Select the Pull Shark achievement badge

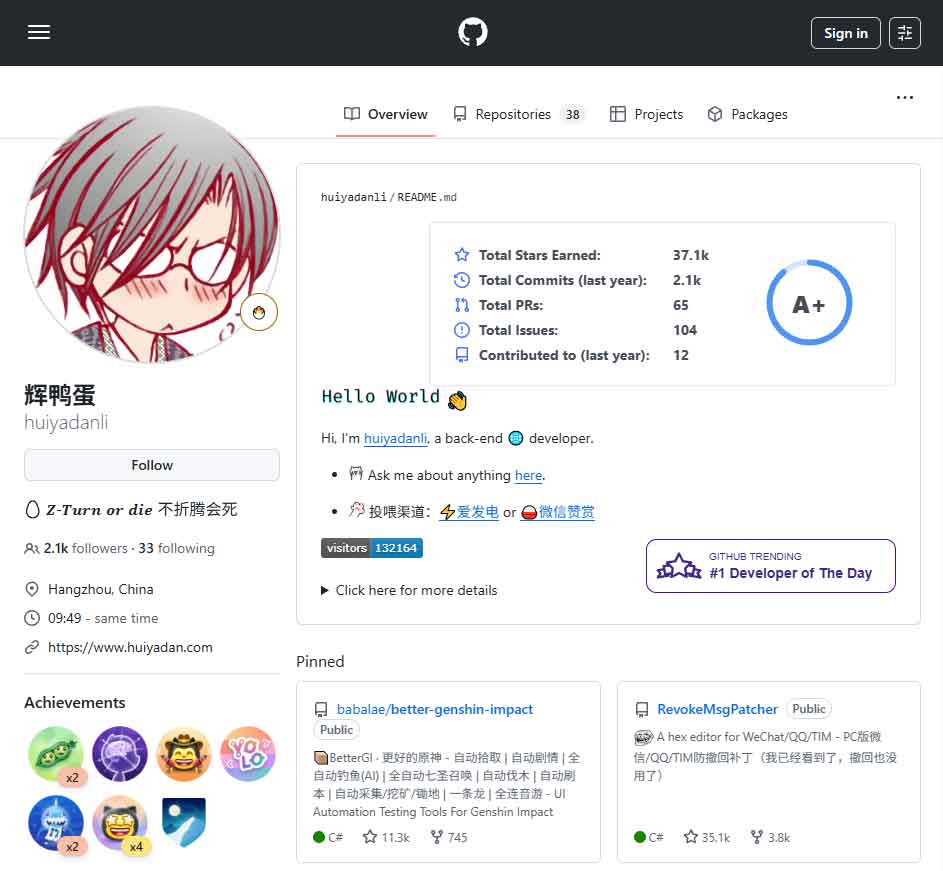click(56, 822)
